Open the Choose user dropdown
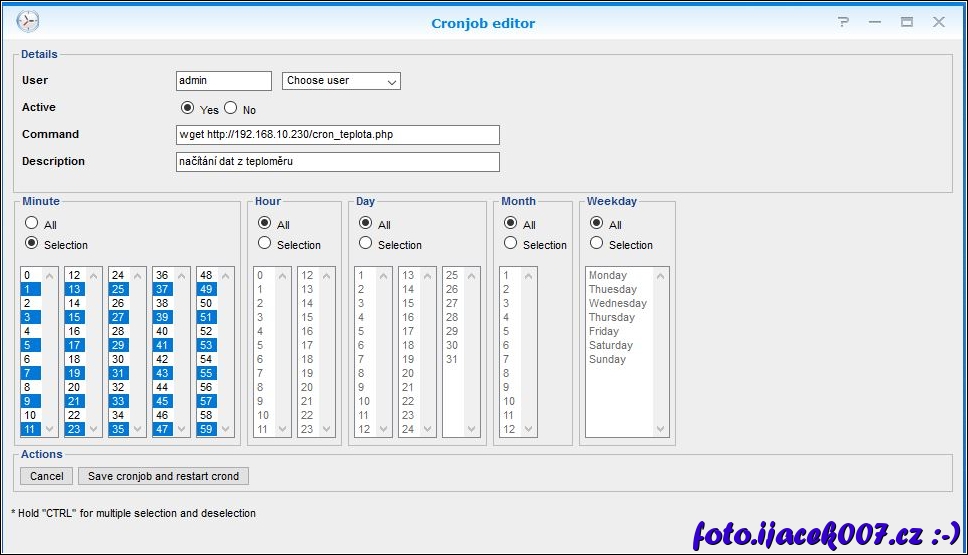The width and height of the screenshot is (968, 555). click(x=341, y=81)
